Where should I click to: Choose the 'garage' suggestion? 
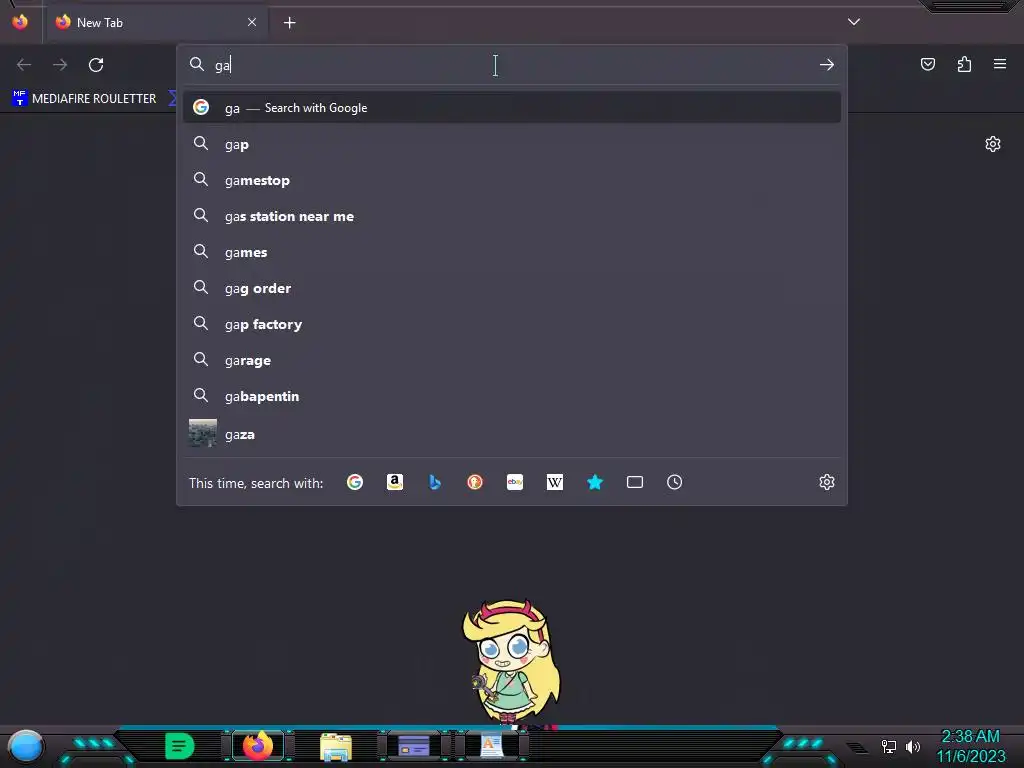pyautogui.click(x=512, y=360)
